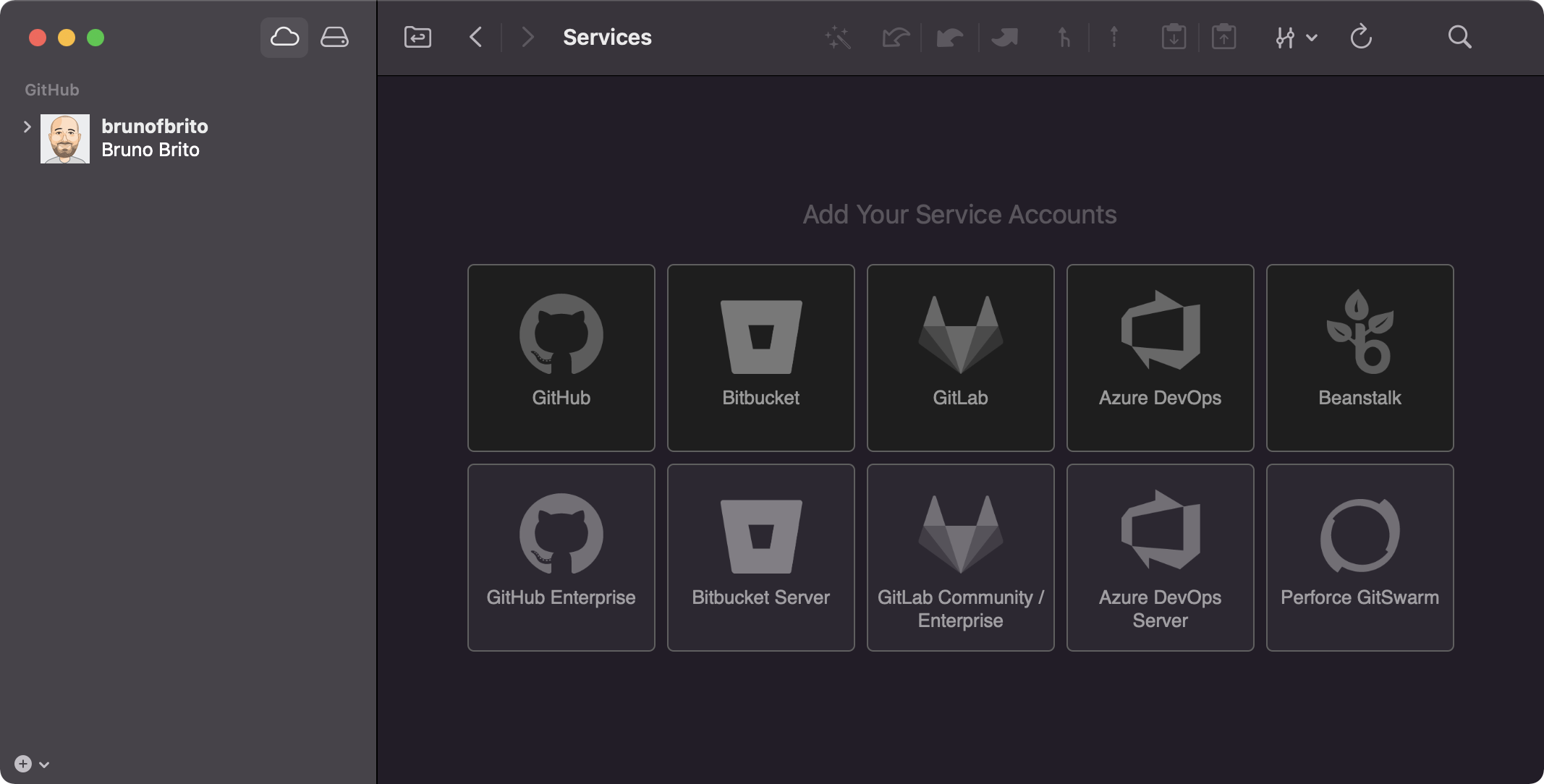This screenshot has width=1544, height=784.
Task: Click the back navigation arrow
Action: click(x=475, y=36)
